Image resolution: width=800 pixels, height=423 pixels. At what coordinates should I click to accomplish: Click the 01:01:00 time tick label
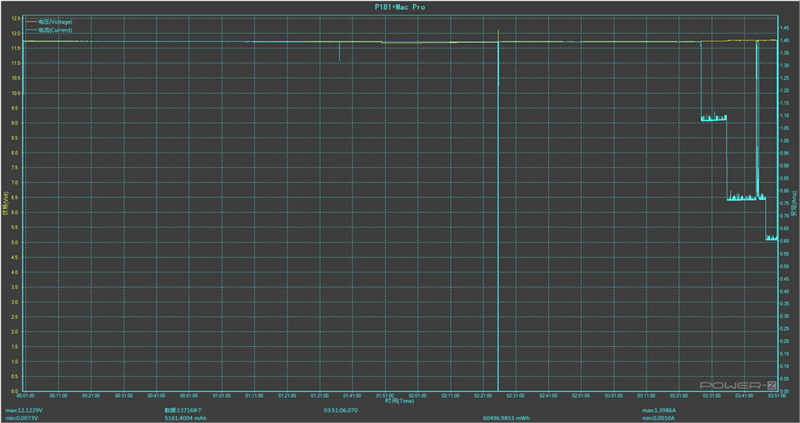pyautogui.click(x=221, y=395)
